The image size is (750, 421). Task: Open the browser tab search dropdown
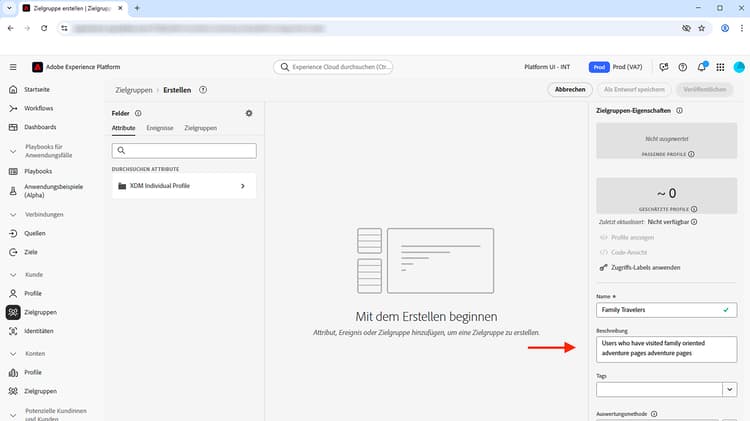click(9, 8)
